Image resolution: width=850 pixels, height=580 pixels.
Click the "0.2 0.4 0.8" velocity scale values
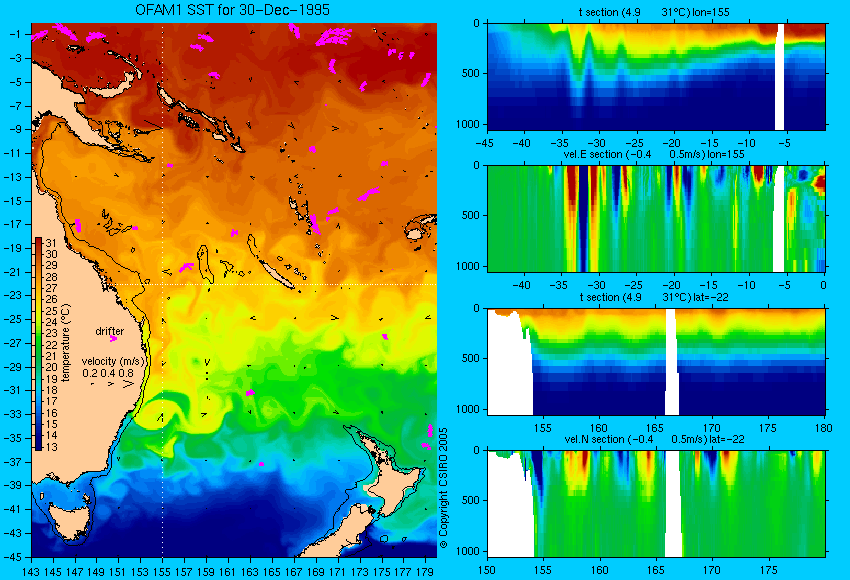108,373
